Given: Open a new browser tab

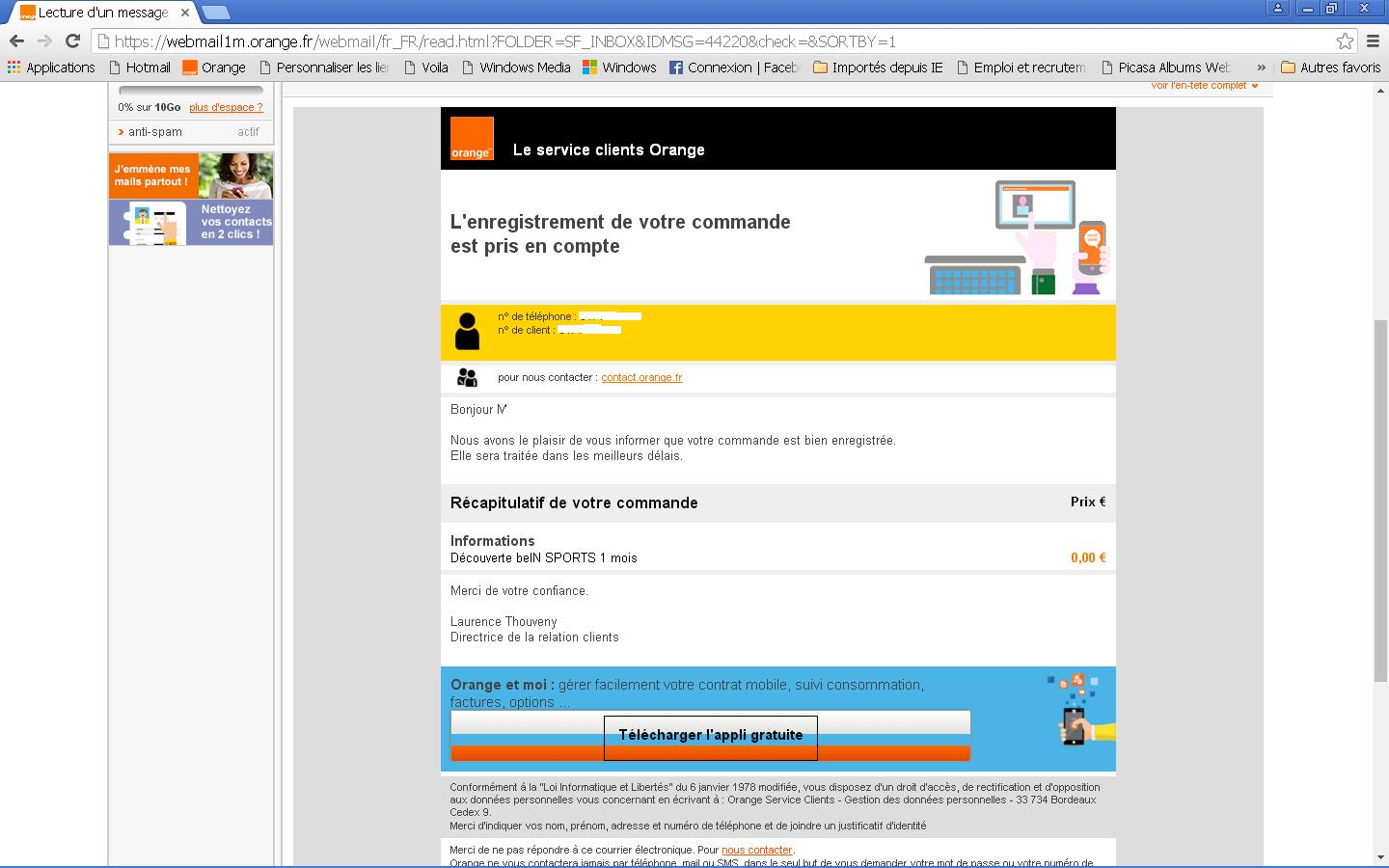Looking at the screenshot, I should (215, 13).
